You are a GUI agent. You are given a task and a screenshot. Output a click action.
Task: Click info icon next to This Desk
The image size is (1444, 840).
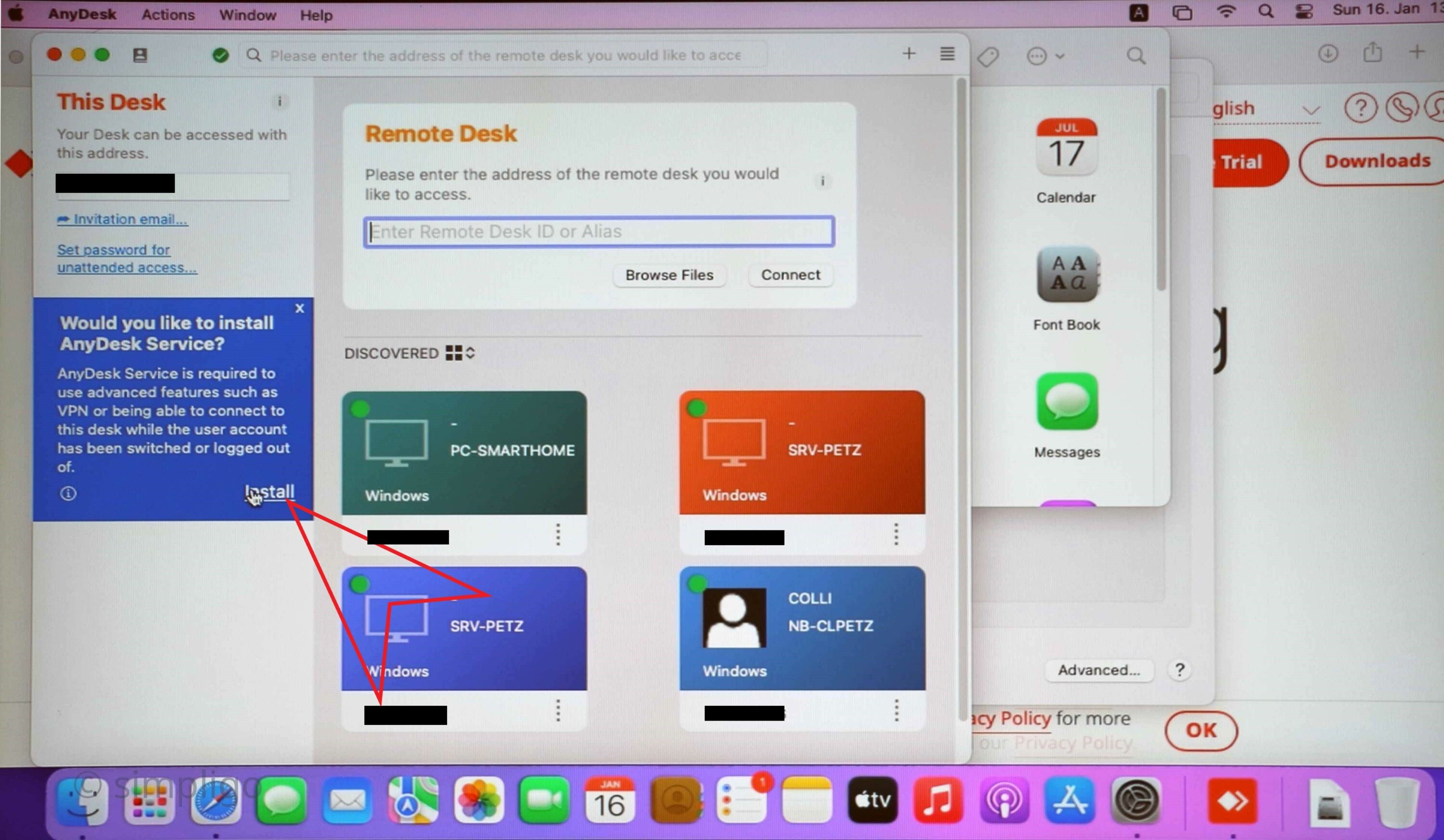(280, 102)
